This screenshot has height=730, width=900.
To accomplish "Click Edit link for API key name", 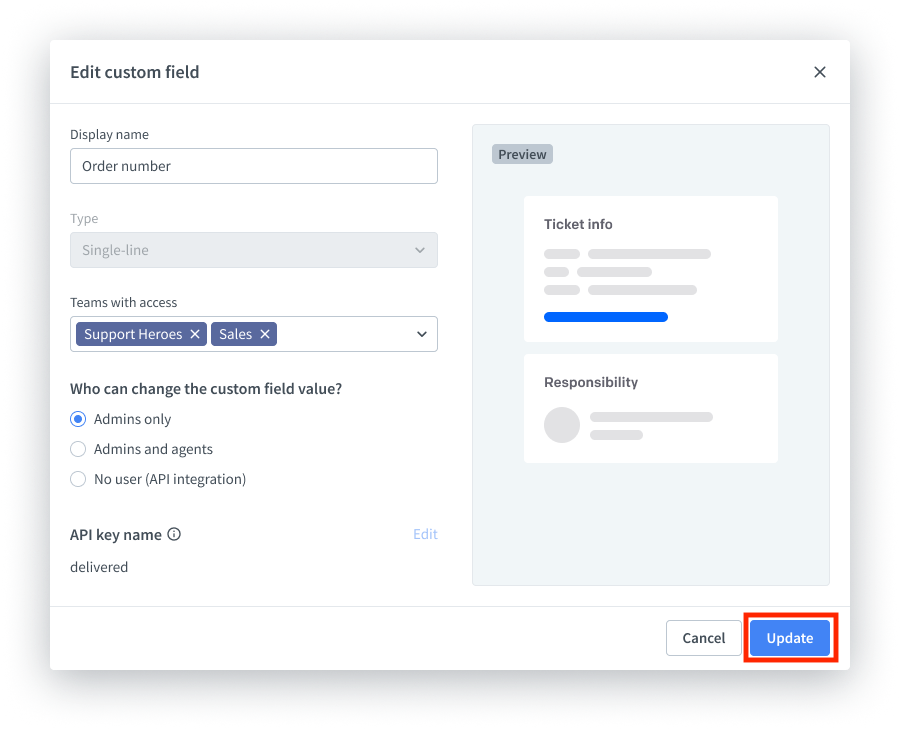I will pyautogui.click(x=425, y=534).
